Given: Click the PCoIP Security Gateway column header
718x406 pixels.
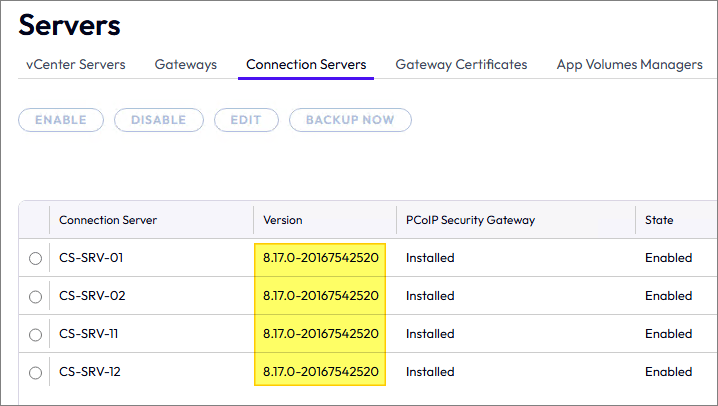Looking at the screenshot, I should click(x=470, y=220).
